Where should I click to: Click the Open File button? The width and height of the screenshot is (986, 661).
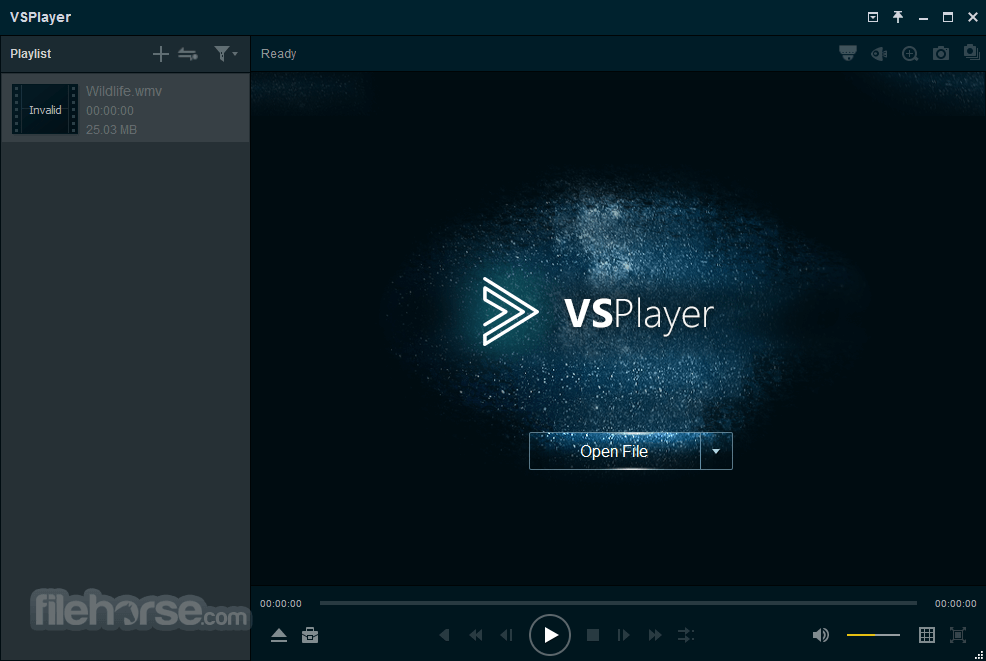[614, 451]
